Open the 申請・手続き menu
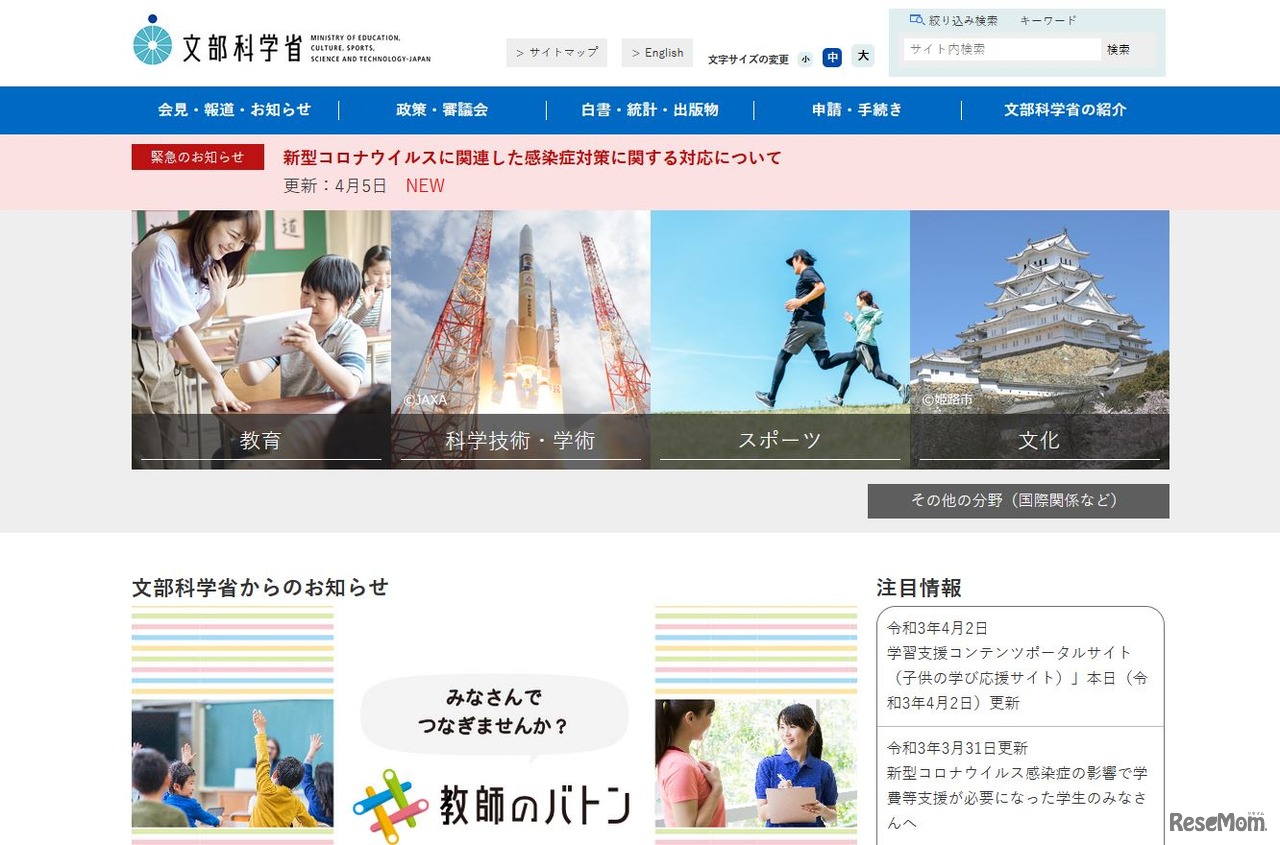1280x845 pixels. (x=857, y=110)
